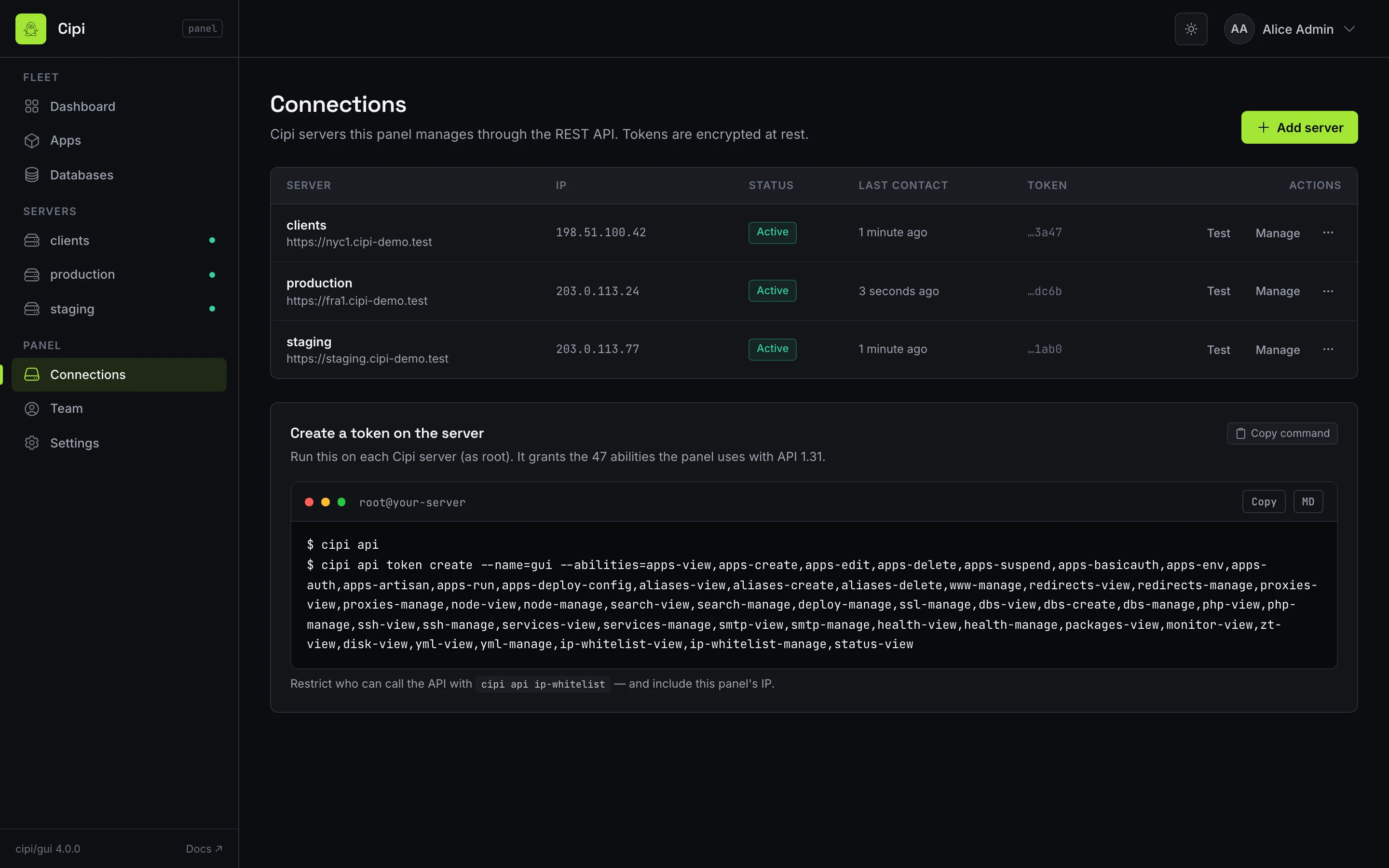
Task: Manage the clients server
Action: pos(1278,233)
